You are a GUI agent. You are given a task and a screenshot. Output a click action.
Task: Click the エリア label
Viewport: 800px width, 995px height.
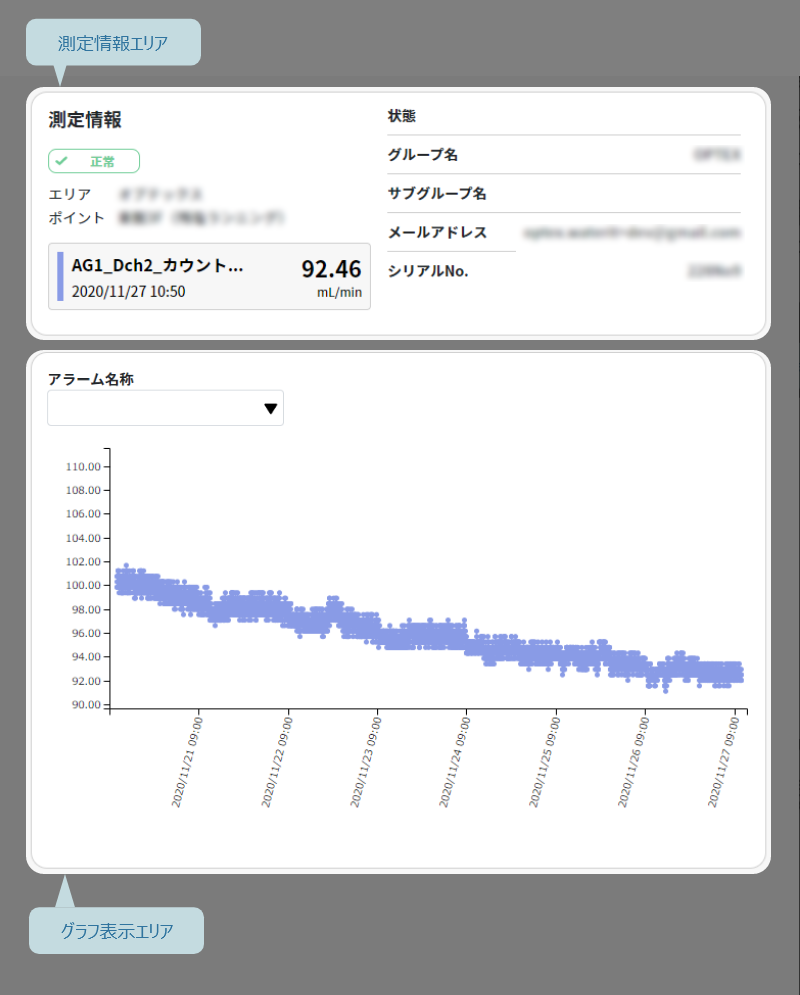pyautogui.click(x=70, y=194)
